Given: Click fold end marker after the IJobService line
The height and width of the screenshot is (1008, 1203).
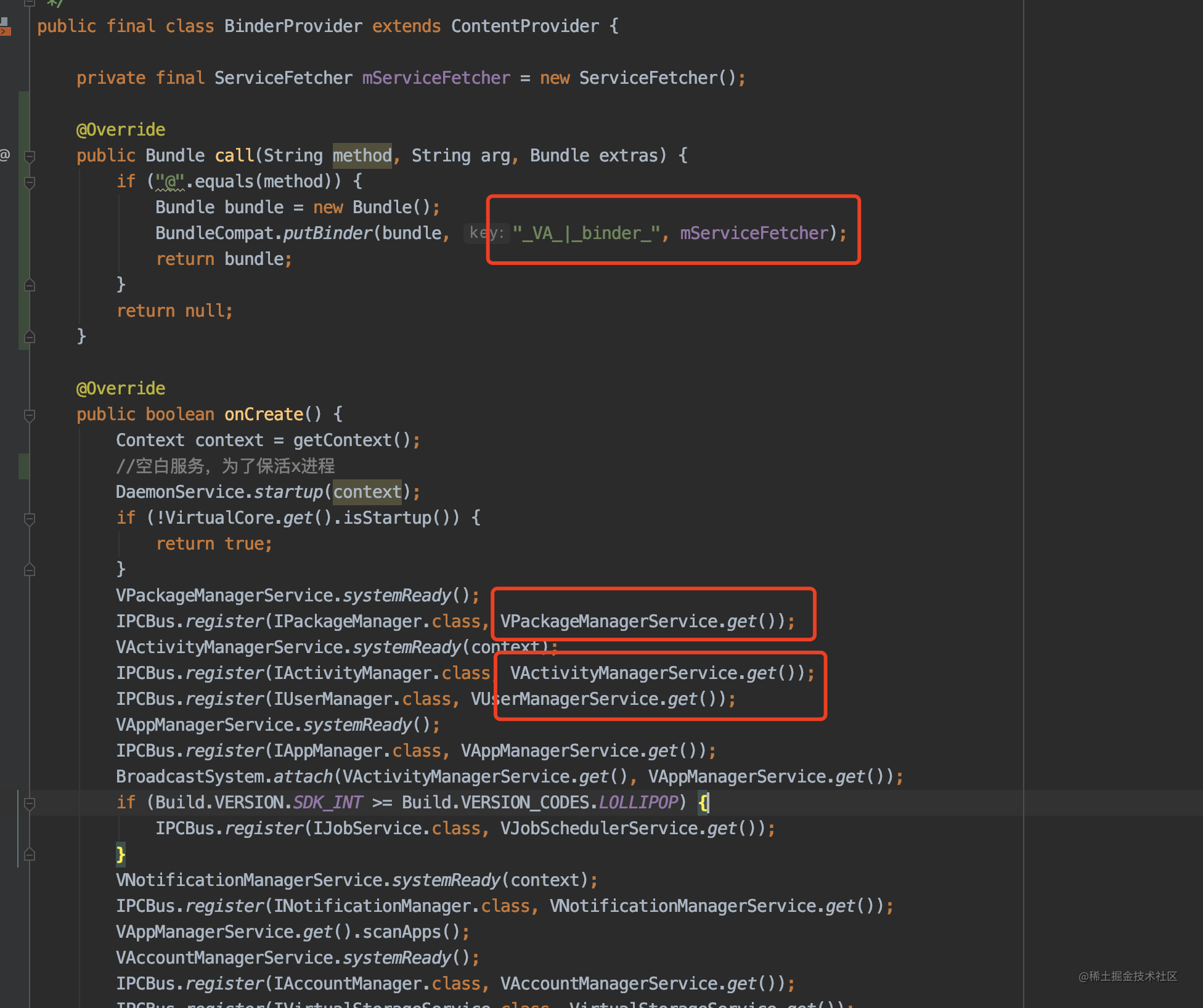Looking at the screenshot, I should coord(29,855).
